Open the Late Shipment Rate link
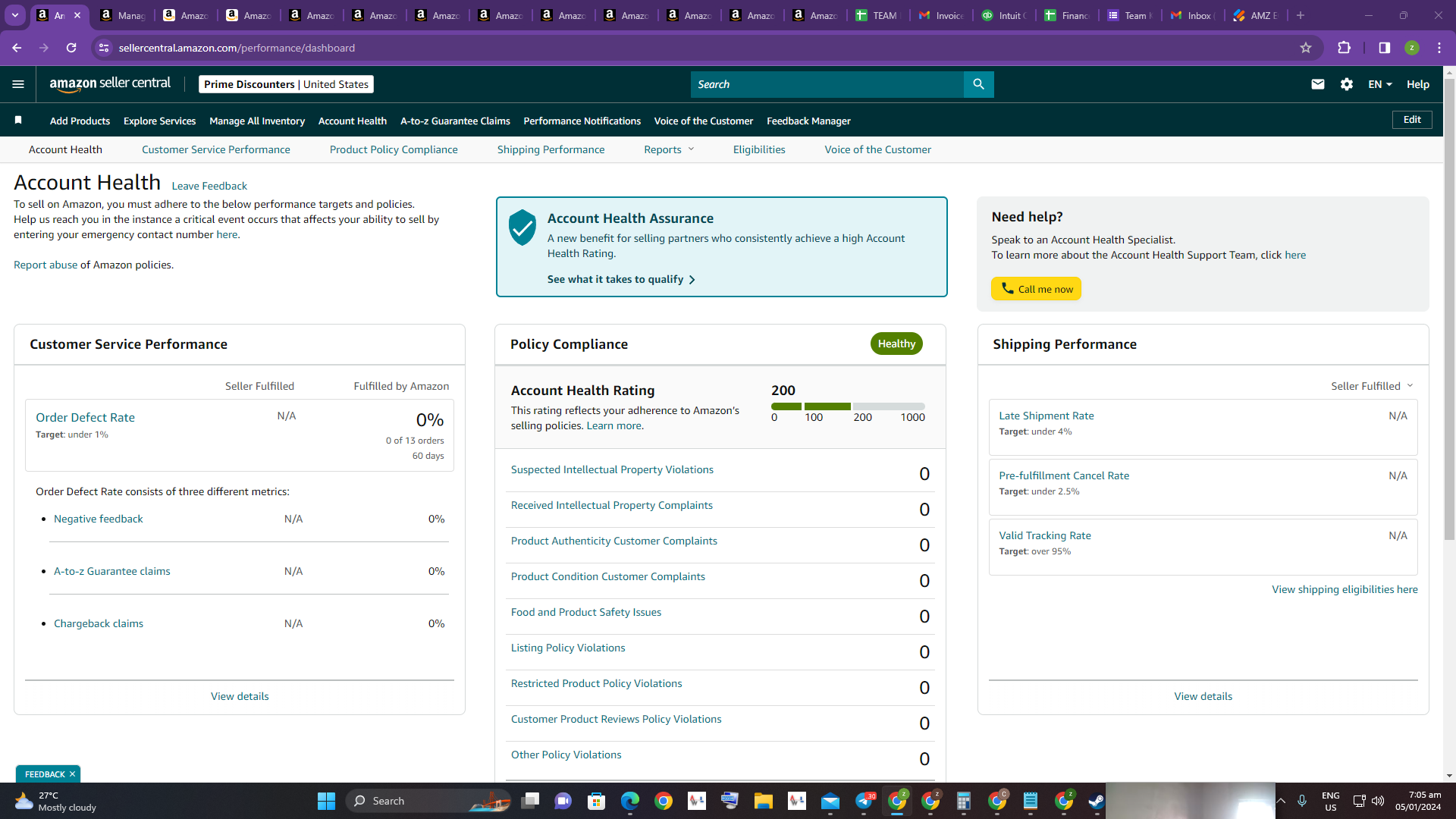Viewport: 1456px width, 819px height. 1046,416
